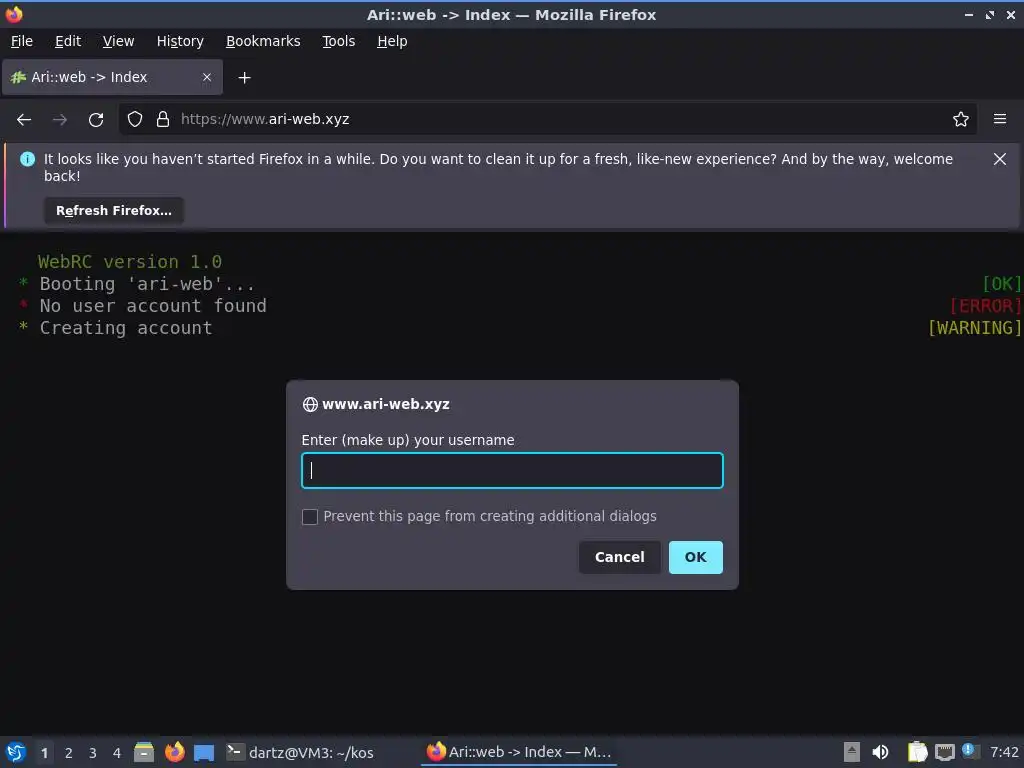Click the Refresh Firefox… button
This screenshot has width=1024, height=768.
pos(114,210)
